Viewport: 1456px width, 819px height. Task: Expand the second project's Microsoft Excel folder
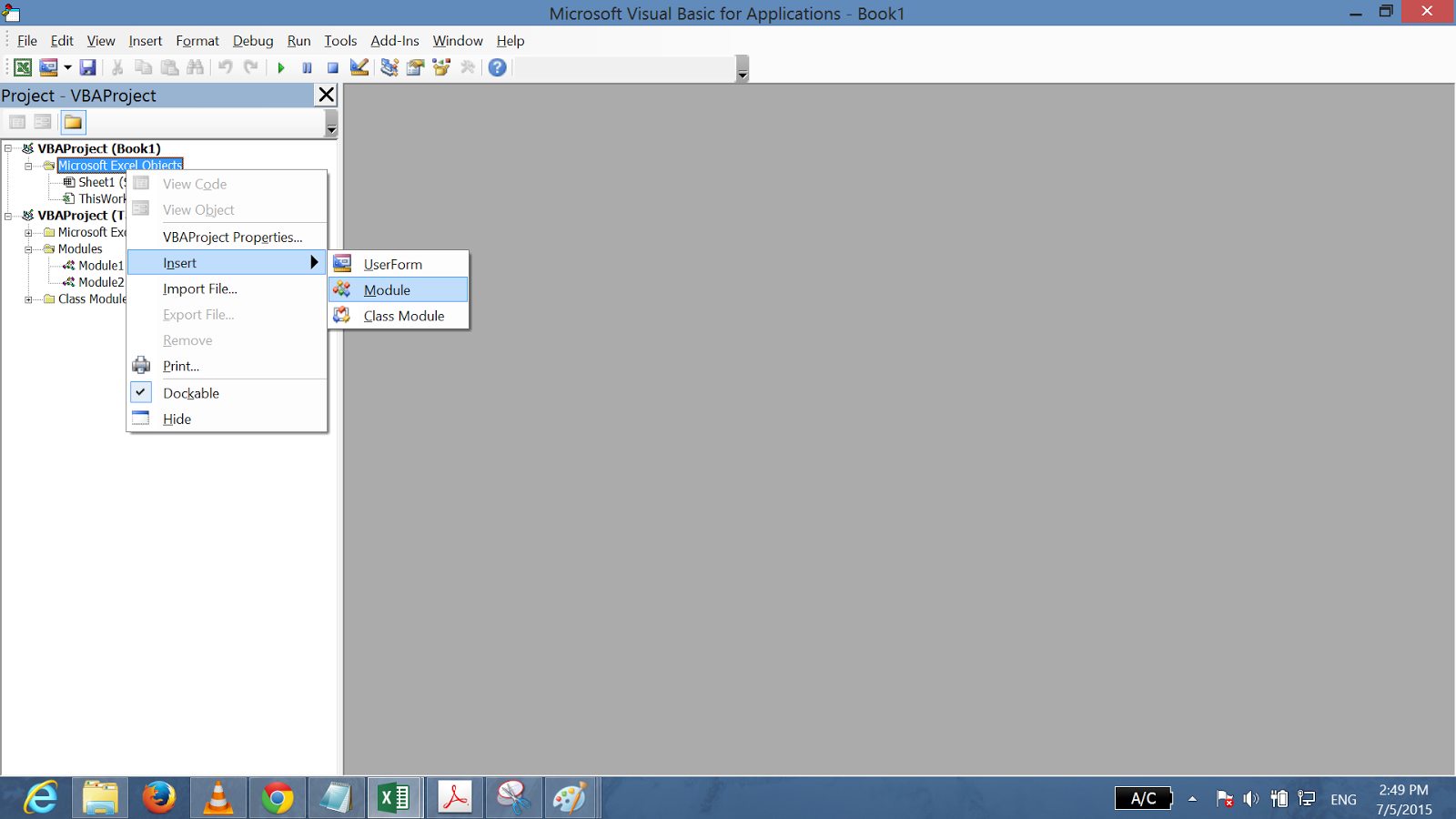28,233
